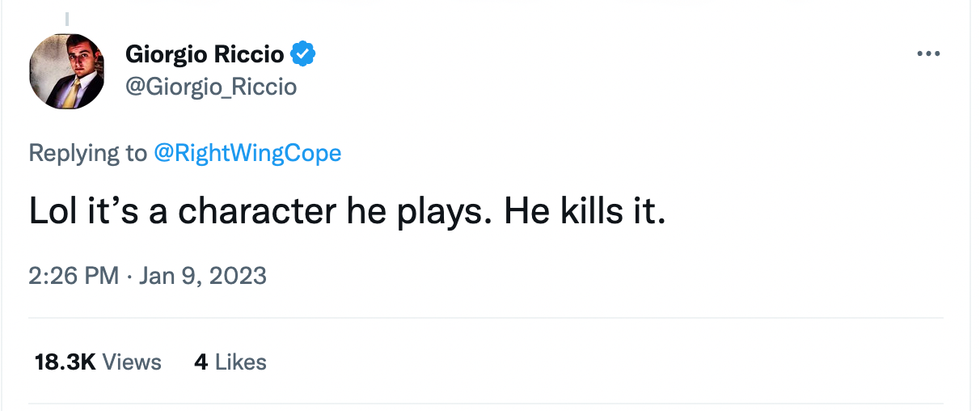Open the tweet's three-dot More menu
Viewport: 980px width, 411px height.
pyautogui.click(x=929, y=54)
